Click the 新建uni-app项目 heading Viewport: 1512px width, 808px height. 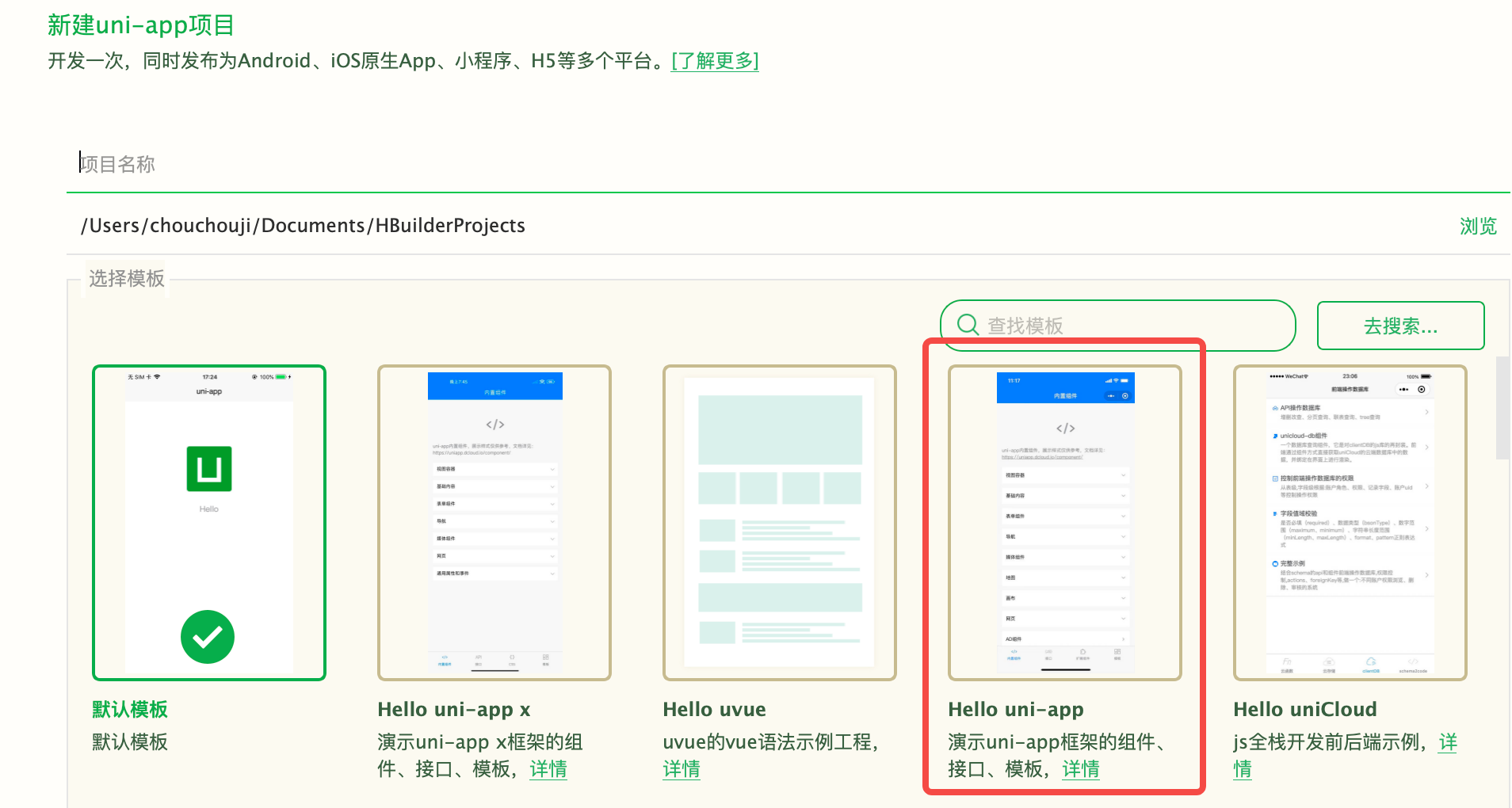pyautogui.click(x=141, y=25)
